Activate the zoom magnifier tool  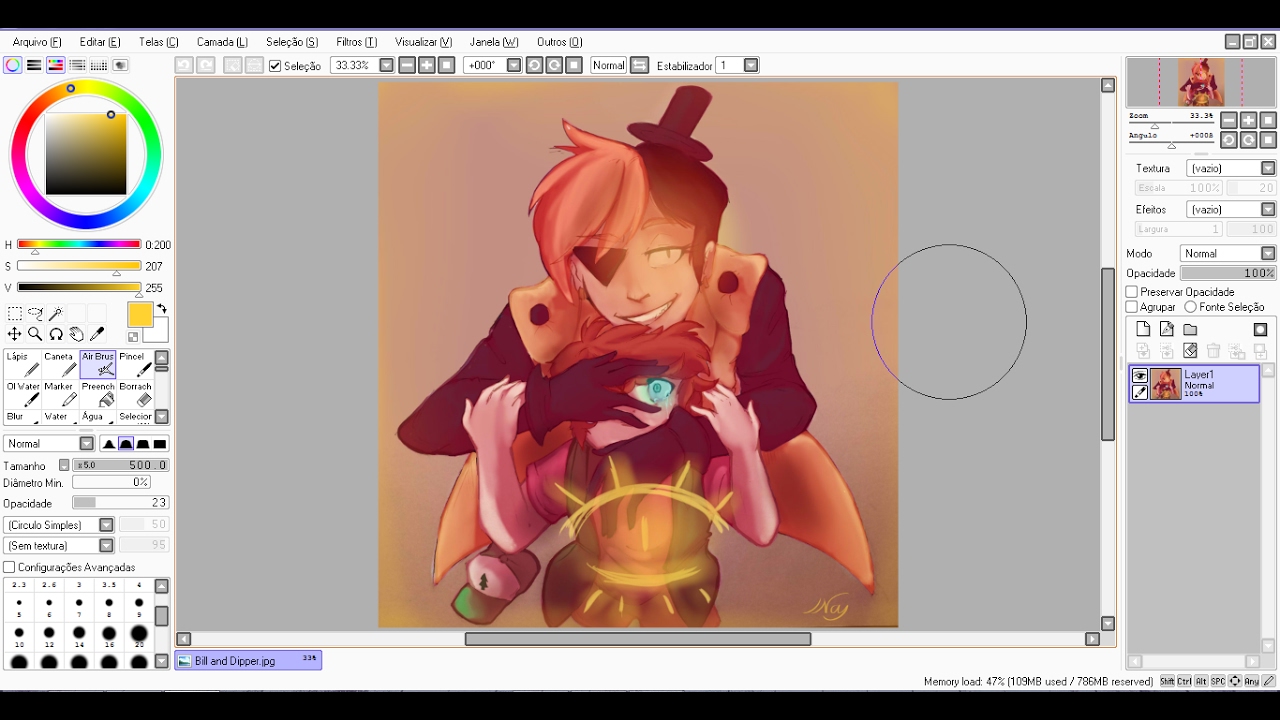pos(35,334)
